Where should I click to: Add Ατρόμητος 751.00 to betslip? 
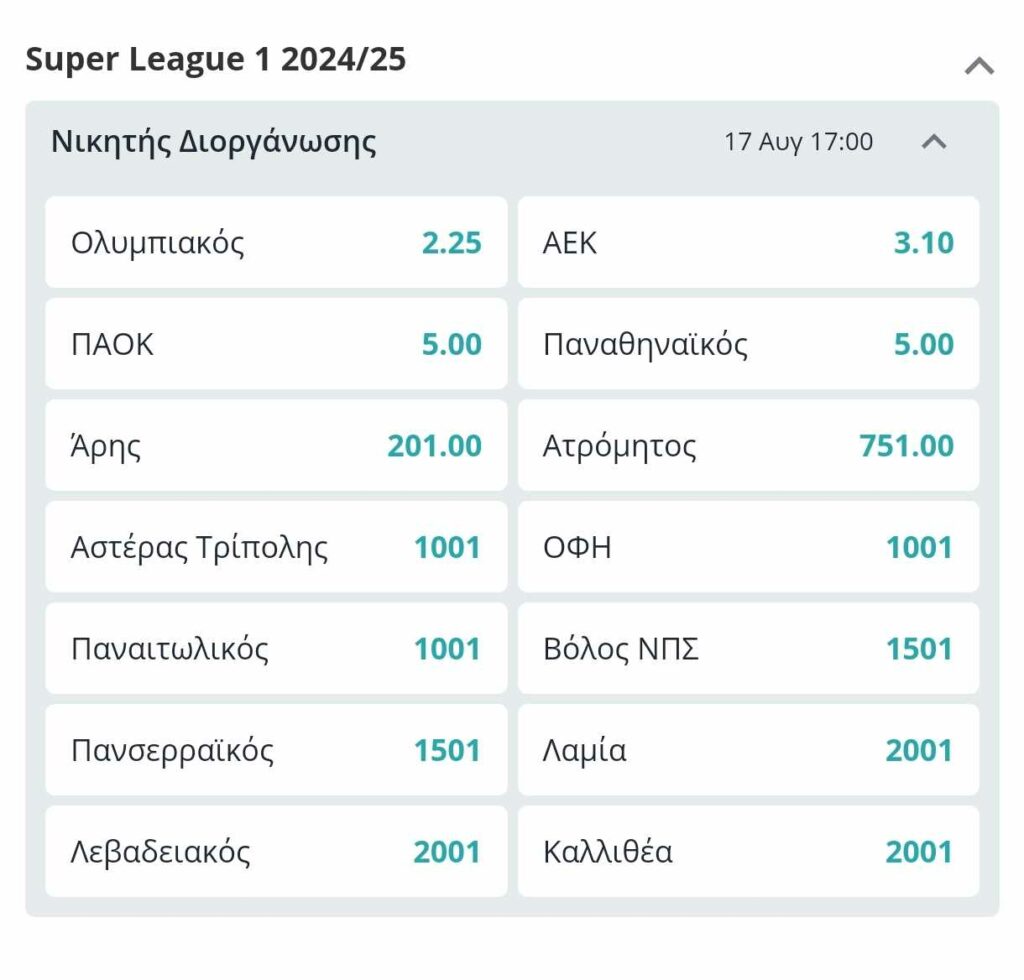[748, 446]
